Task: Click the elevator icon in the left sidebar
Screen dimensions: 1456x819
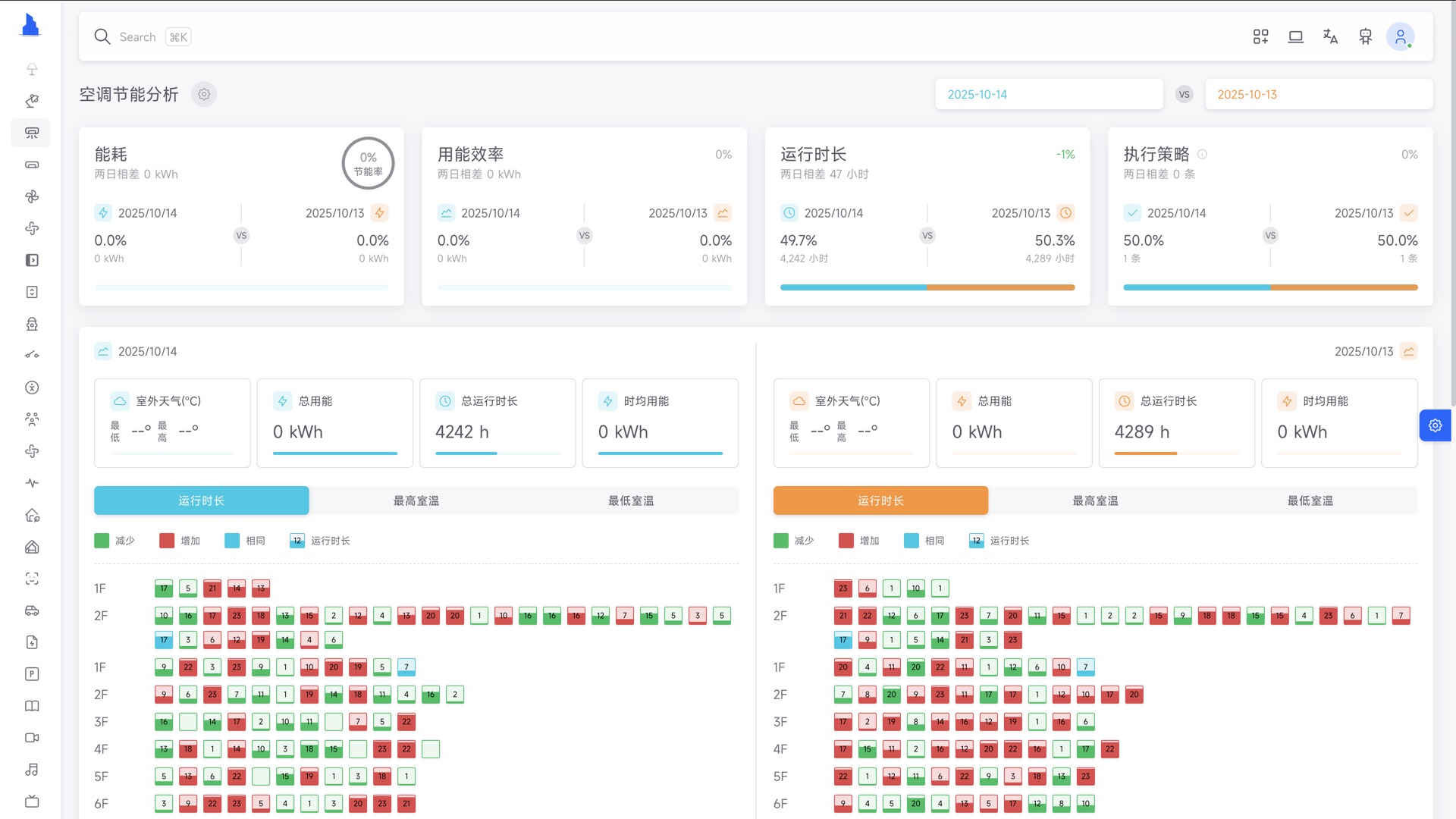Action: click(x=31, y=292)
